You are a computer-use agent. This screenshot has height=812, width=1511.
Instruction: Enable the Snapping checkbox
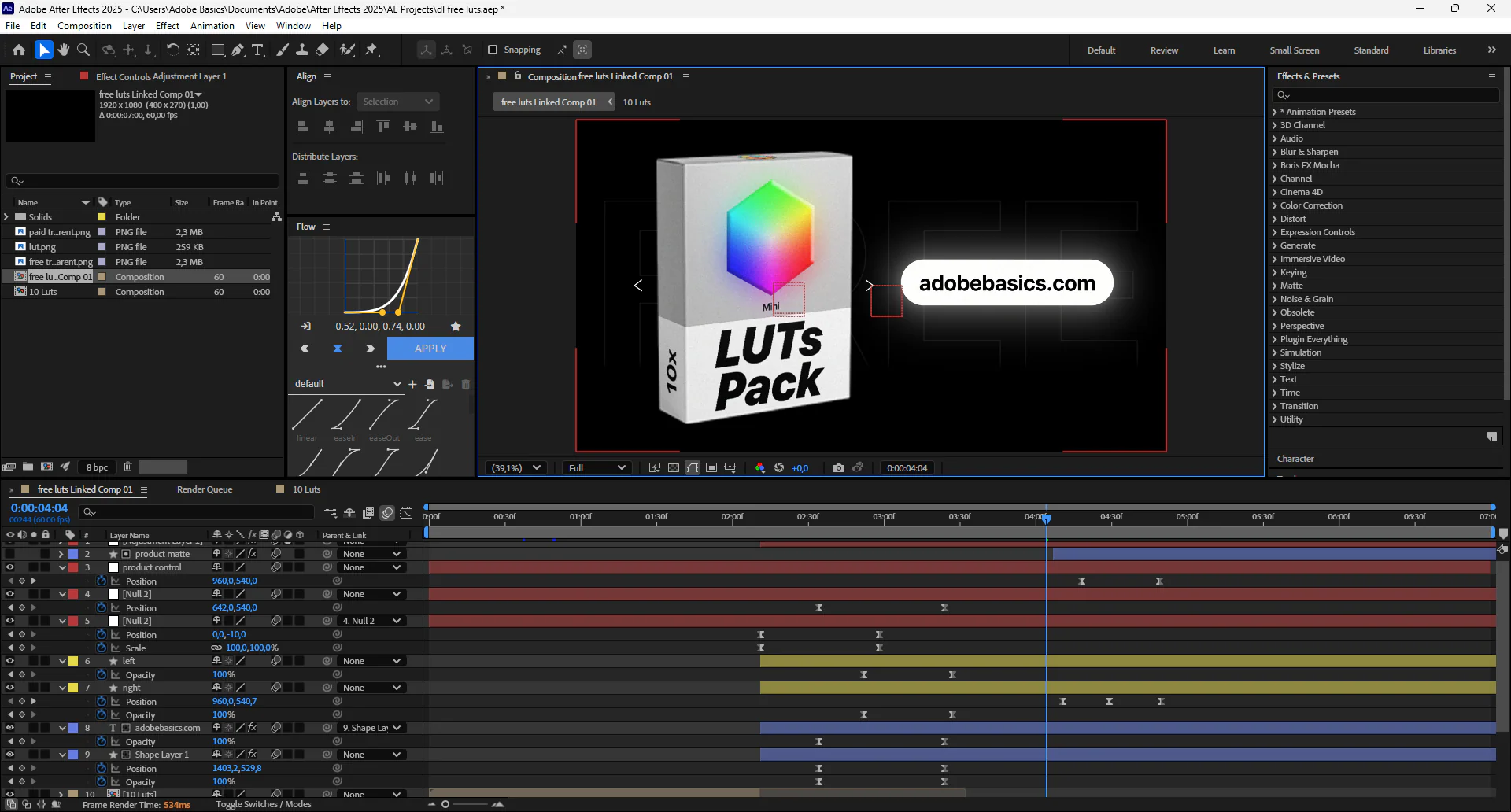(x=493, y=50)
